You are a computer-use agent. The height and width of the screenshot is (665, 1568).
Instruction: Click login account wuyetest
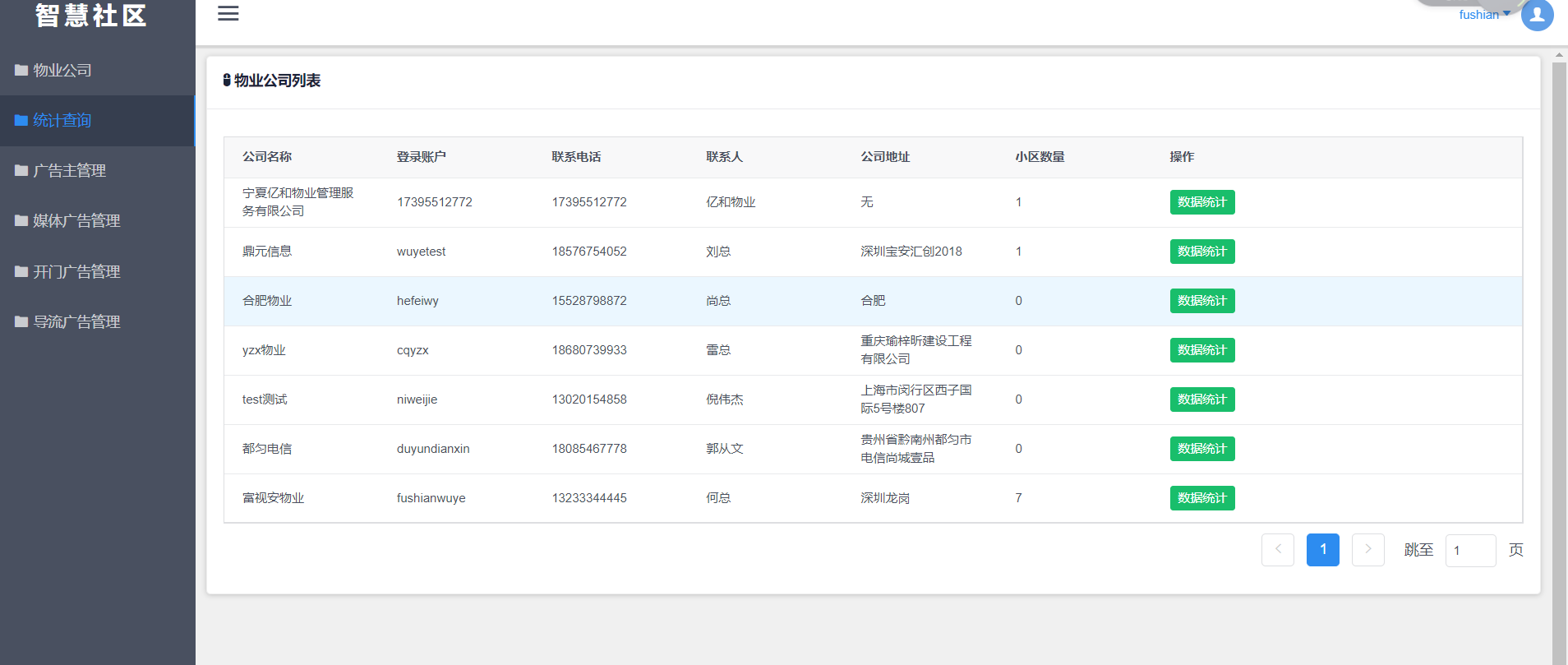pyautogui.click(x=422, y=252)
